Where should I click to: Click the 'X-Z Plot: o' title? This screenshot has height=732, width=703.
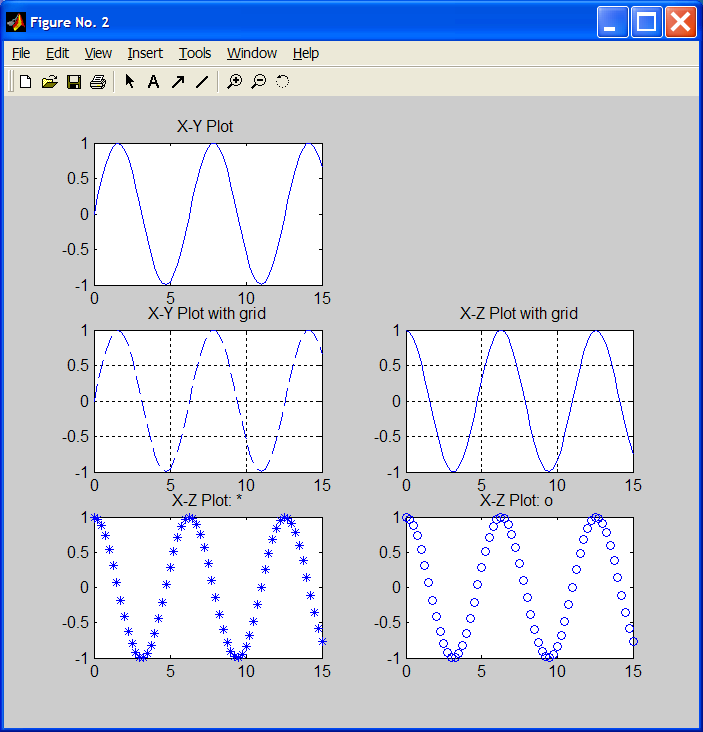pyautogui.click(x=516, y=500)
